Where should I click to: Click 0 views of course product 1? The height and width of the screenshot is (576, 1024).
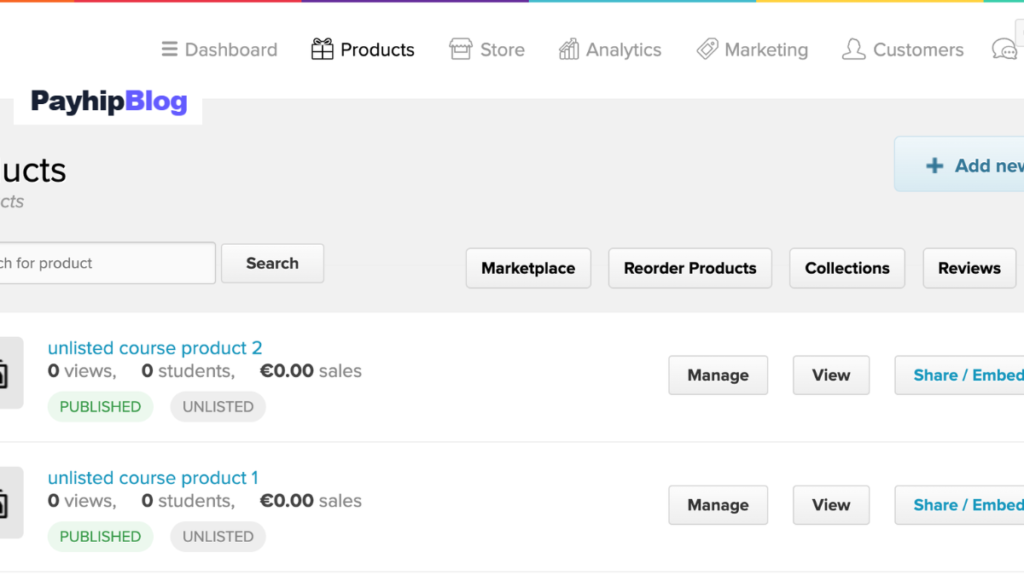82,501
